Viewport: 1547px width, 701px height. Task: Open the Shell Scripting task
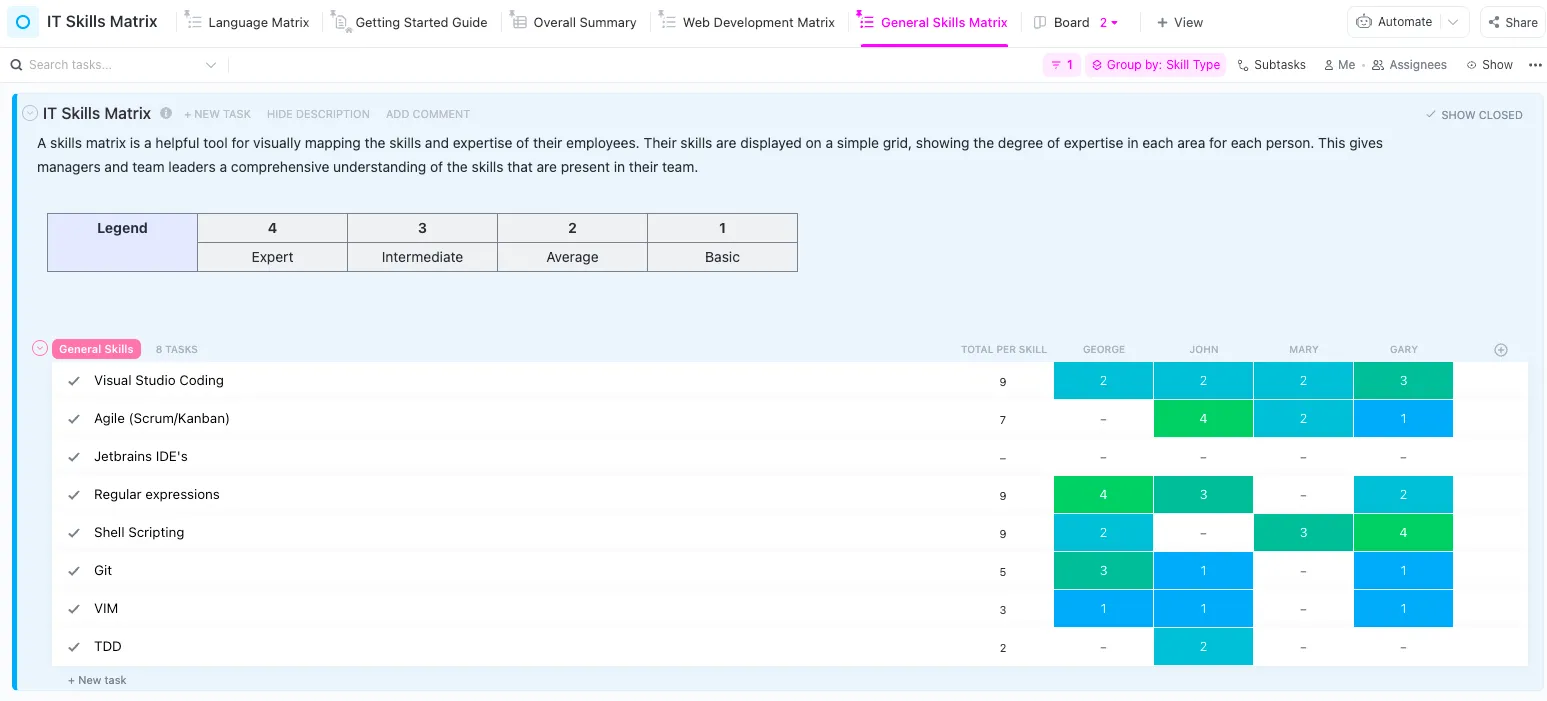point(139,533)
